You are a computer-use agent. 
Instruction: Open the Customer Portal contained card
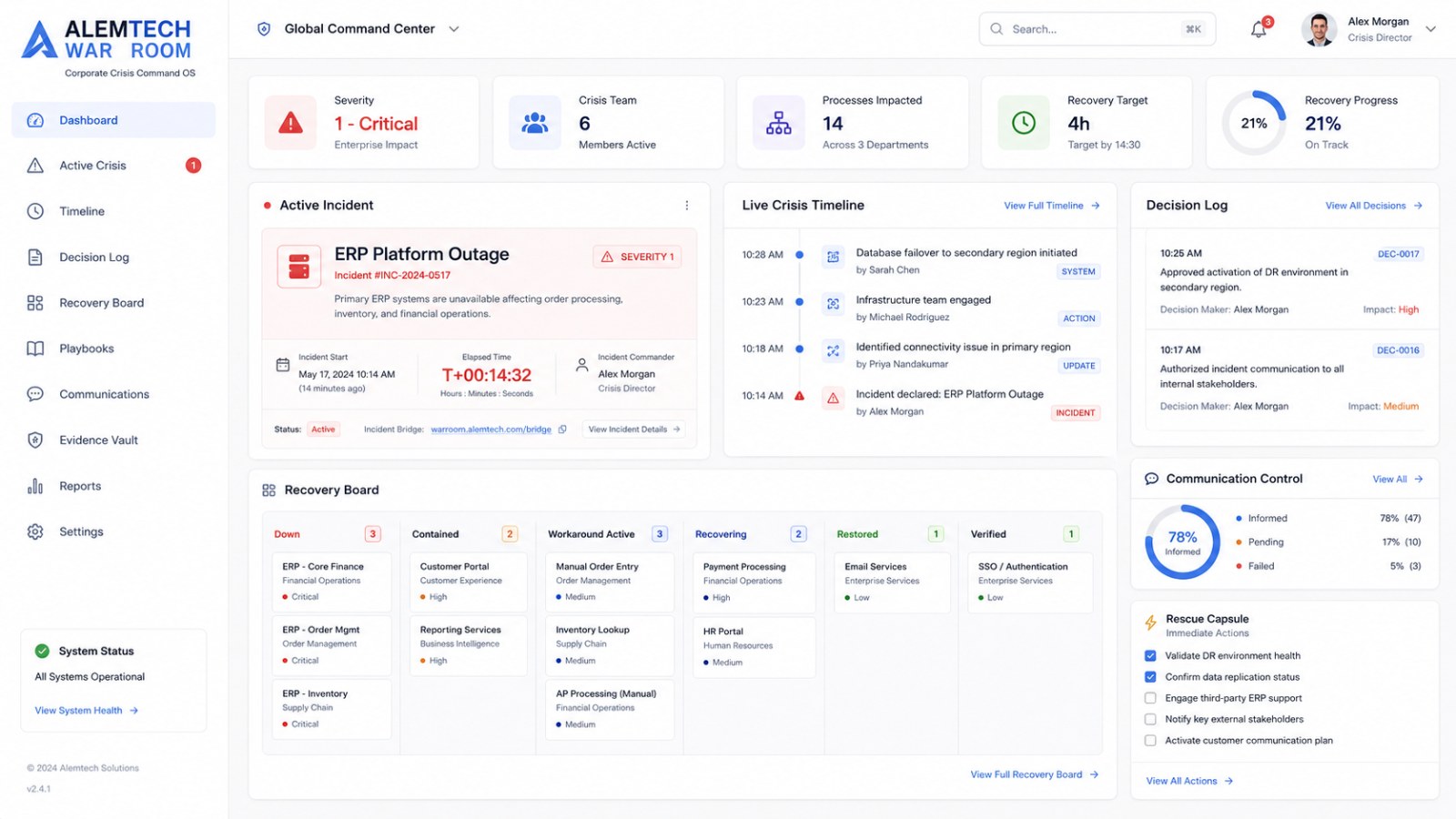tap(468, 581)
